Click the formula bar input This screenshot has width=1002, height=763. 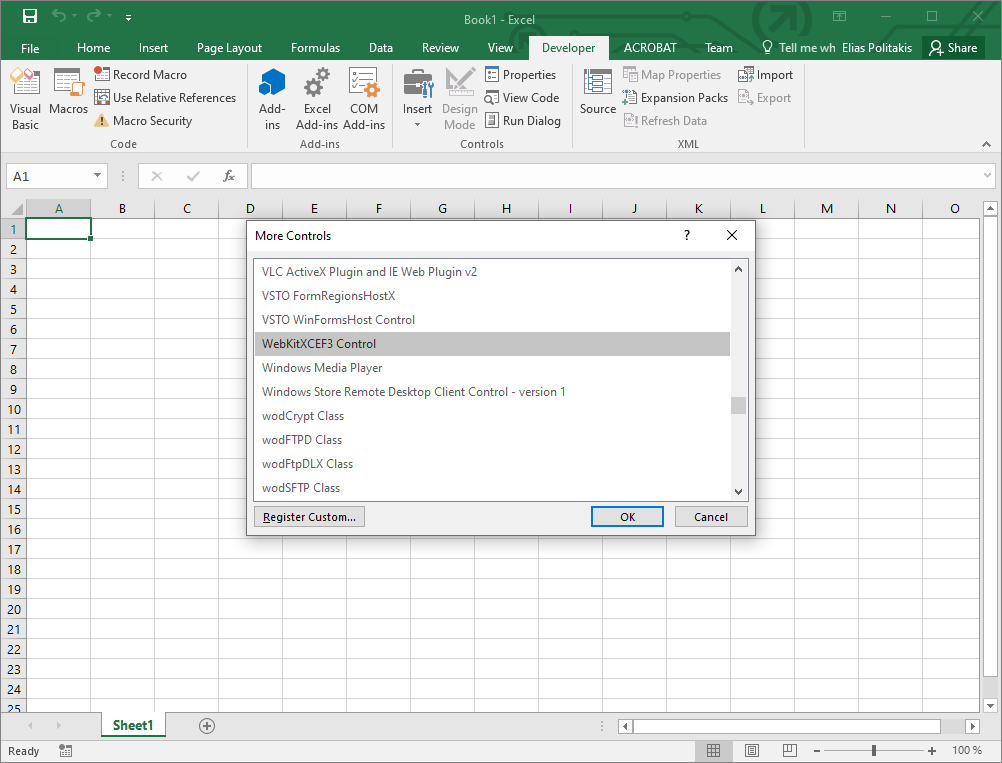[617, 176]
